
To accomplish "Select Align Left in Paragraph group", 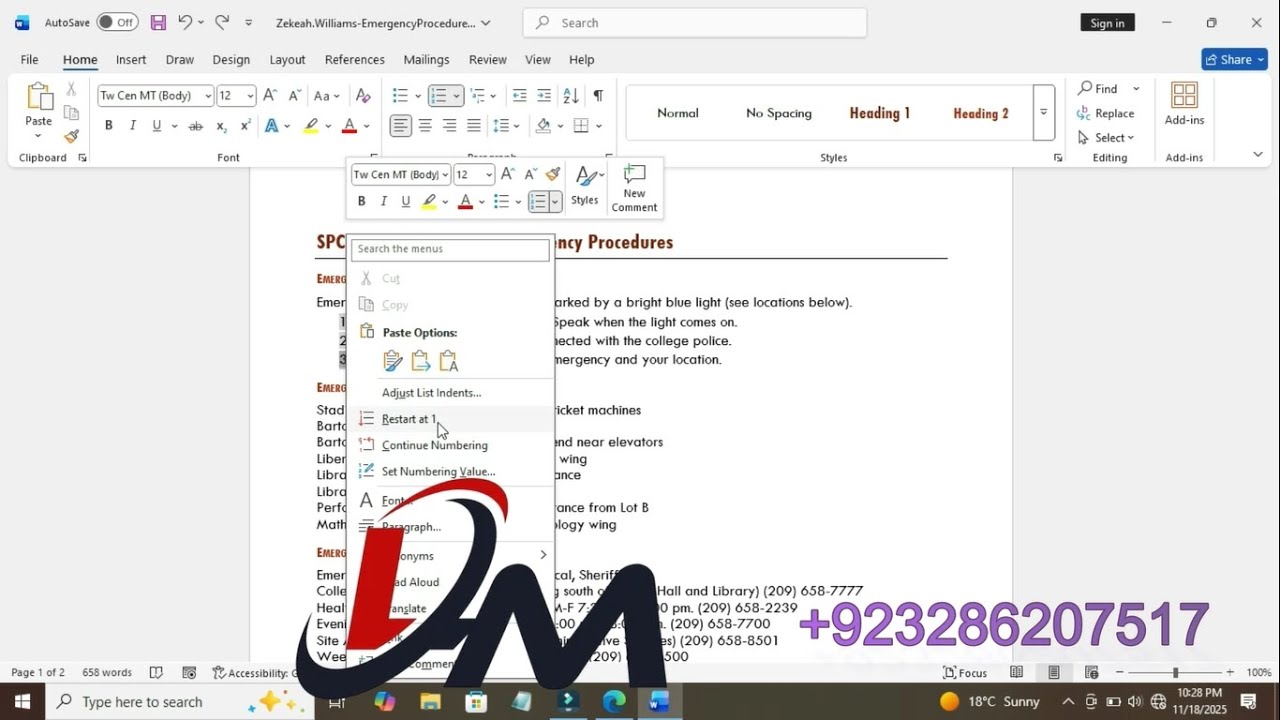I will tap(400, 126).
